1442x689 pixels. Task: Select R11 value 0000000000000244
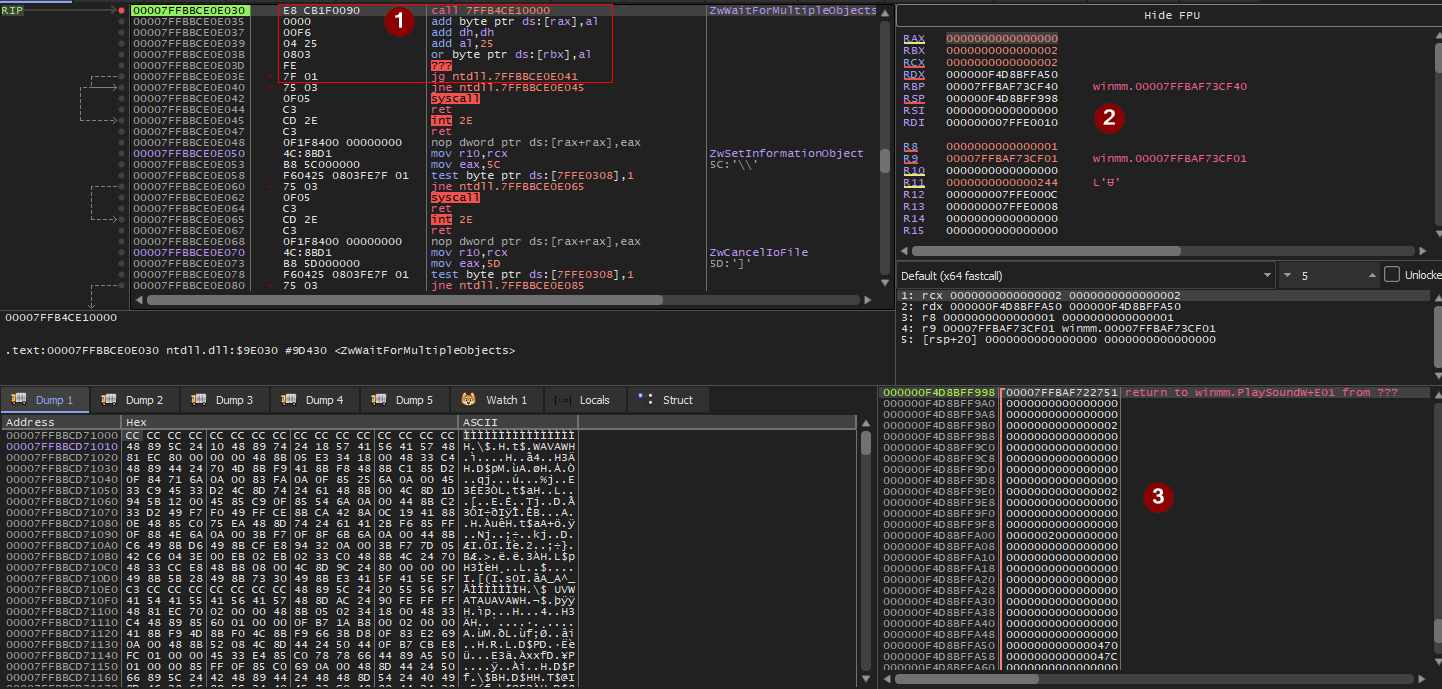[x=1001, y=182]
